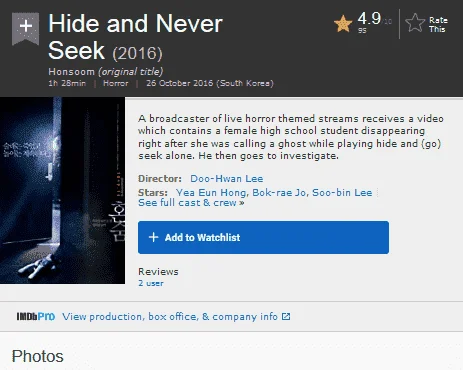This screenshot has height=370, width=463.
Task: Click the plus icon in Add to Watchlist
Action: (153, 237)
